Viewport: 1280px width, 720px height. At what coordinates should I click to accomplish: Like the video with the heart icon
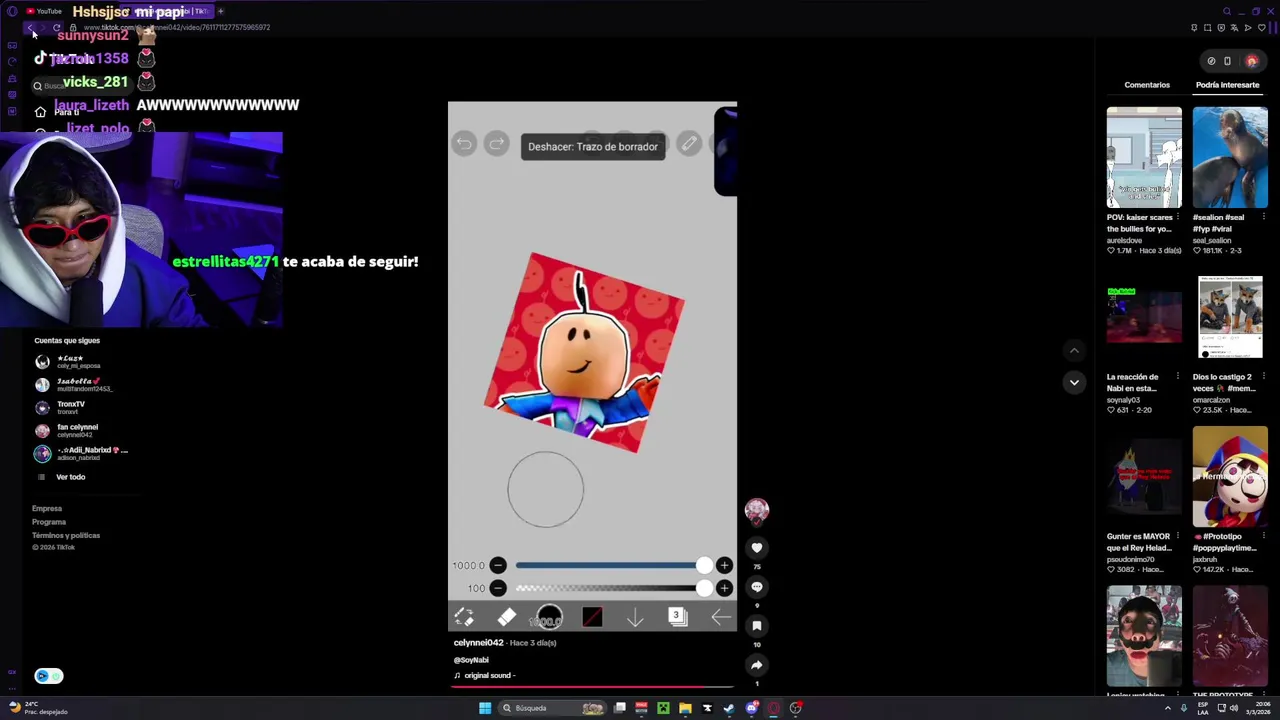(x=757, y=548)
